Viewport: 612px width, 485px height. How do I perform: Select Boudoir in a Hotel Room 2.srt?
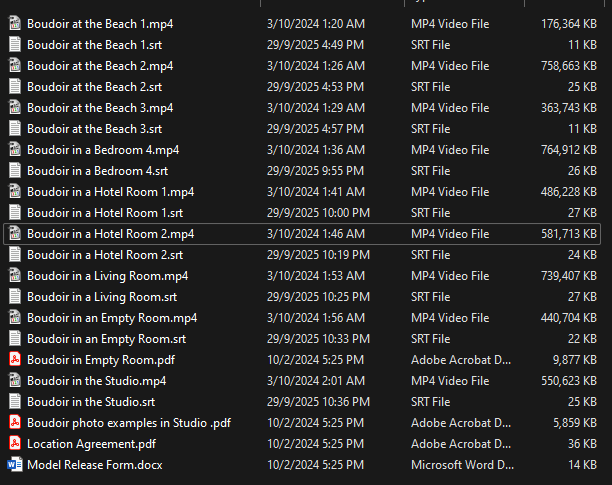[x=105, y=255]
